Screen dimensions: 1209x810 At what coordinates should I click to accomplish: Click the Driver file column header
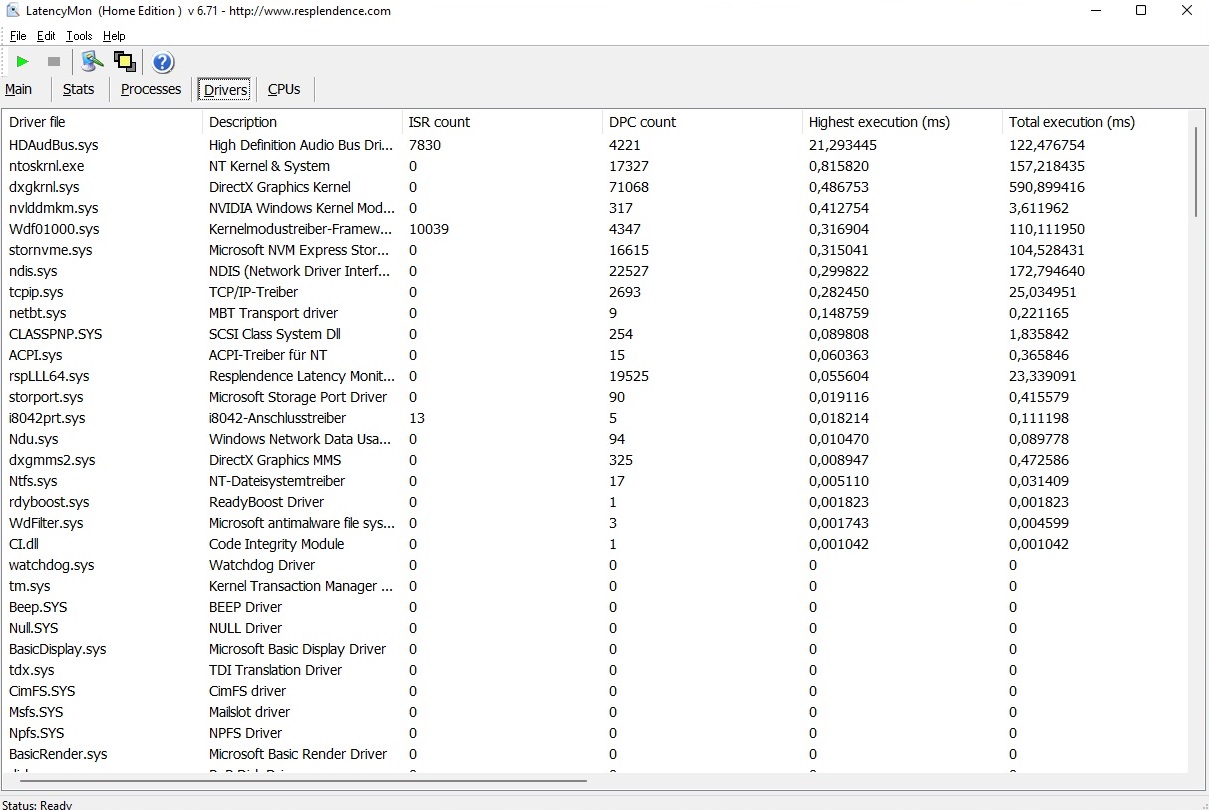38,122
